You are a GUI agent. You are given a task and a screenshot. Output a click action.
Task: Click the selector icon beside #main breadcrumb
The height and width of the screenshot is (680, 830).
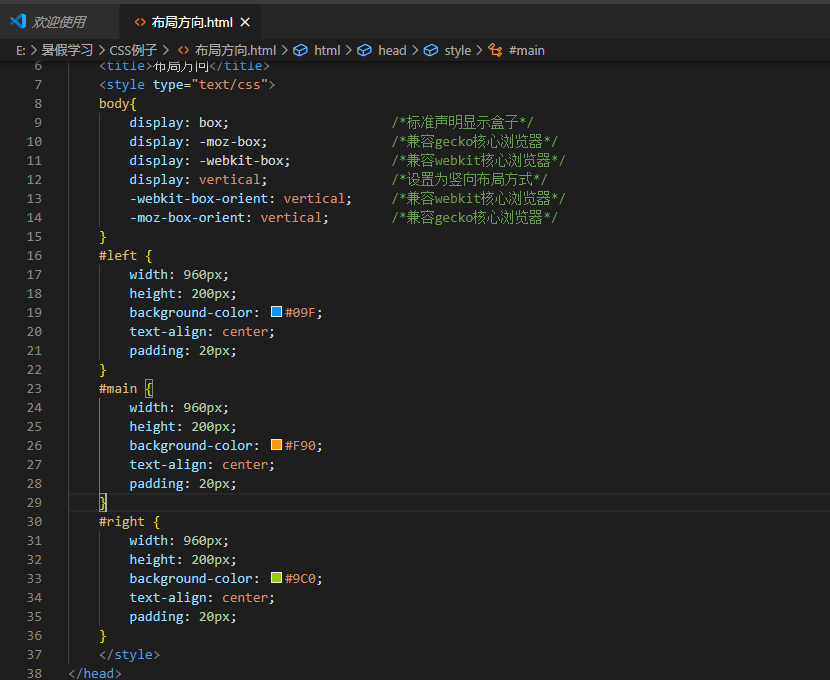pos(495,50)
